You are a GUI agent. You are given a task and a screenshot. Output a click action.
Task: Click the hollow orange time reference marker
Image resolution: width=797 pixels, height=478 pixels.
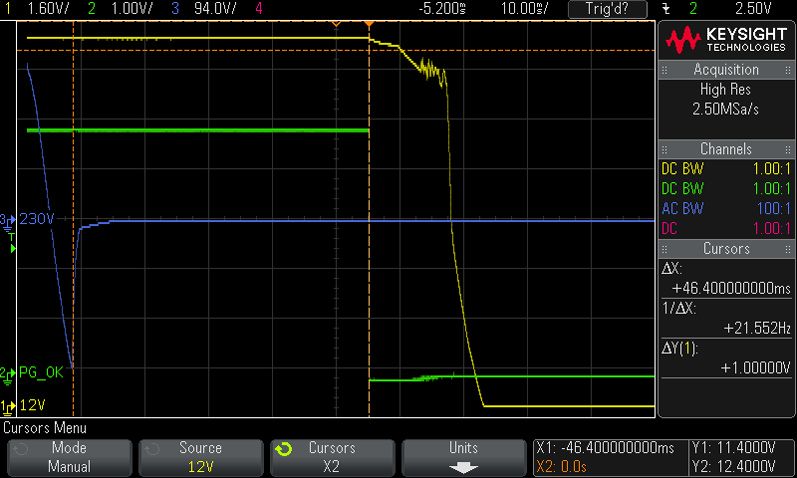[x=336, y=24]
